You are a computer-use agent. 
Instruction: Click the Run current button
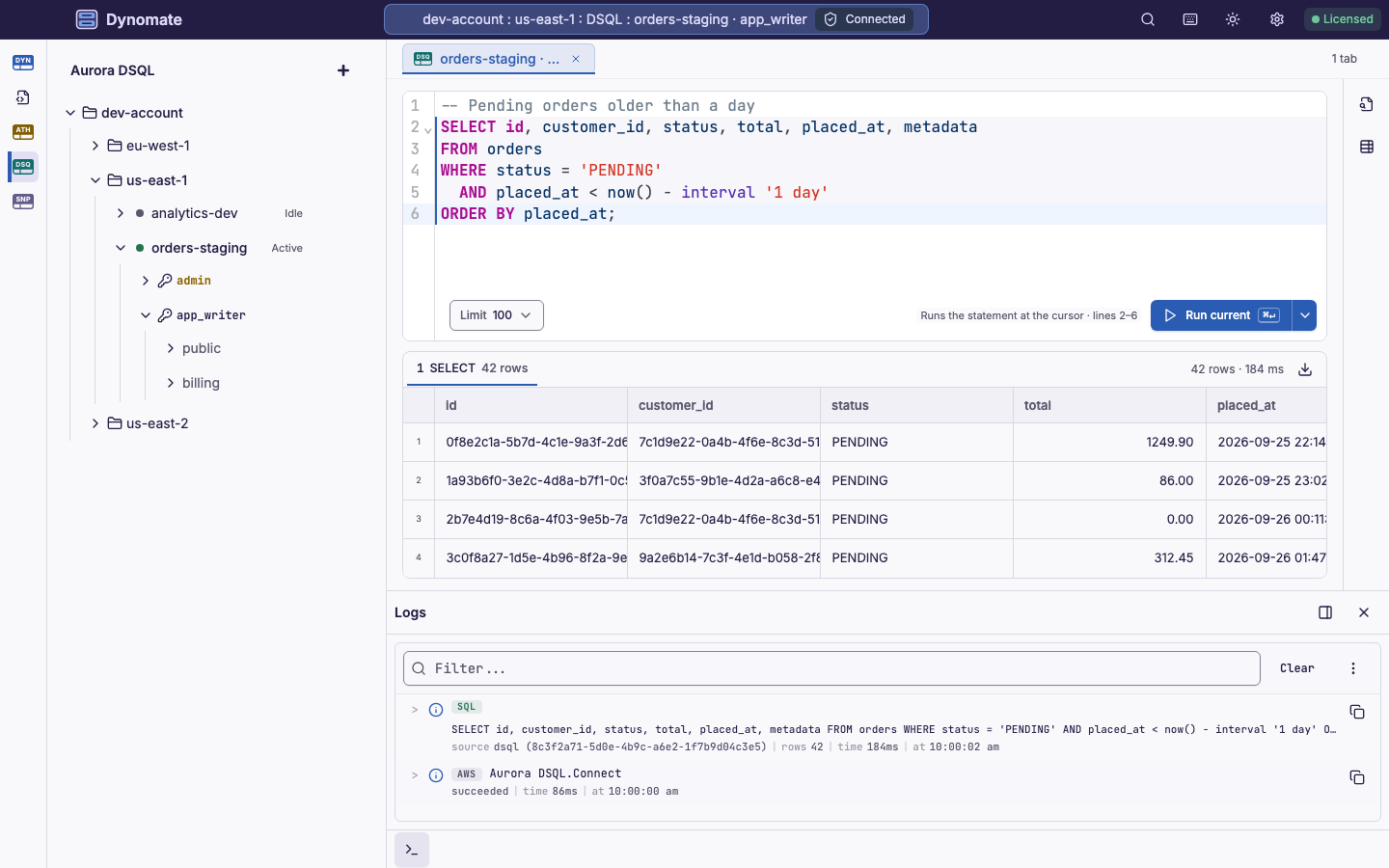[1221, 315]
